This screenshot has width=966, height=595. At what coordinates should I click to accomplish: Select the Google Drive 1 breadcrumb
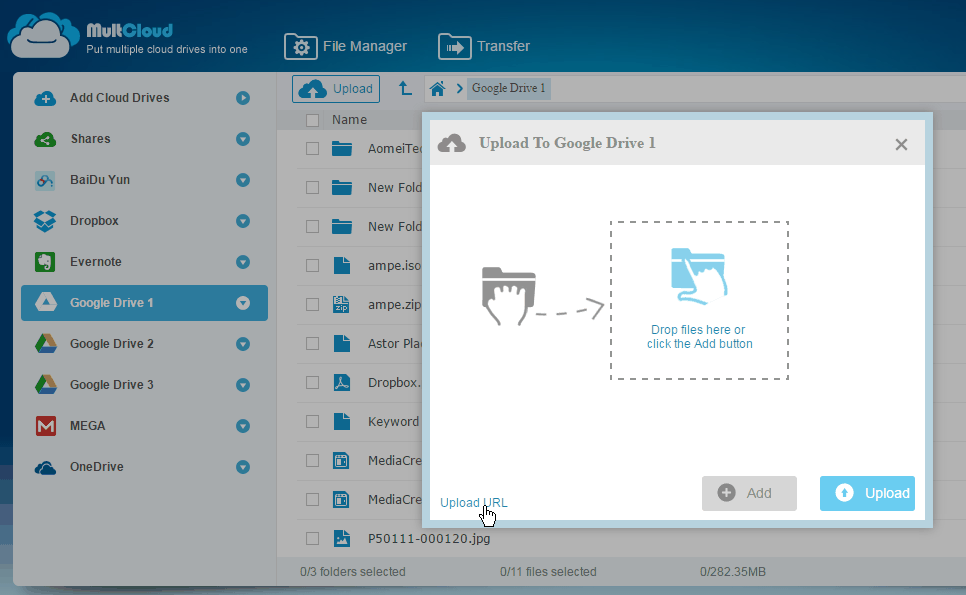click(x=509, y=88)
